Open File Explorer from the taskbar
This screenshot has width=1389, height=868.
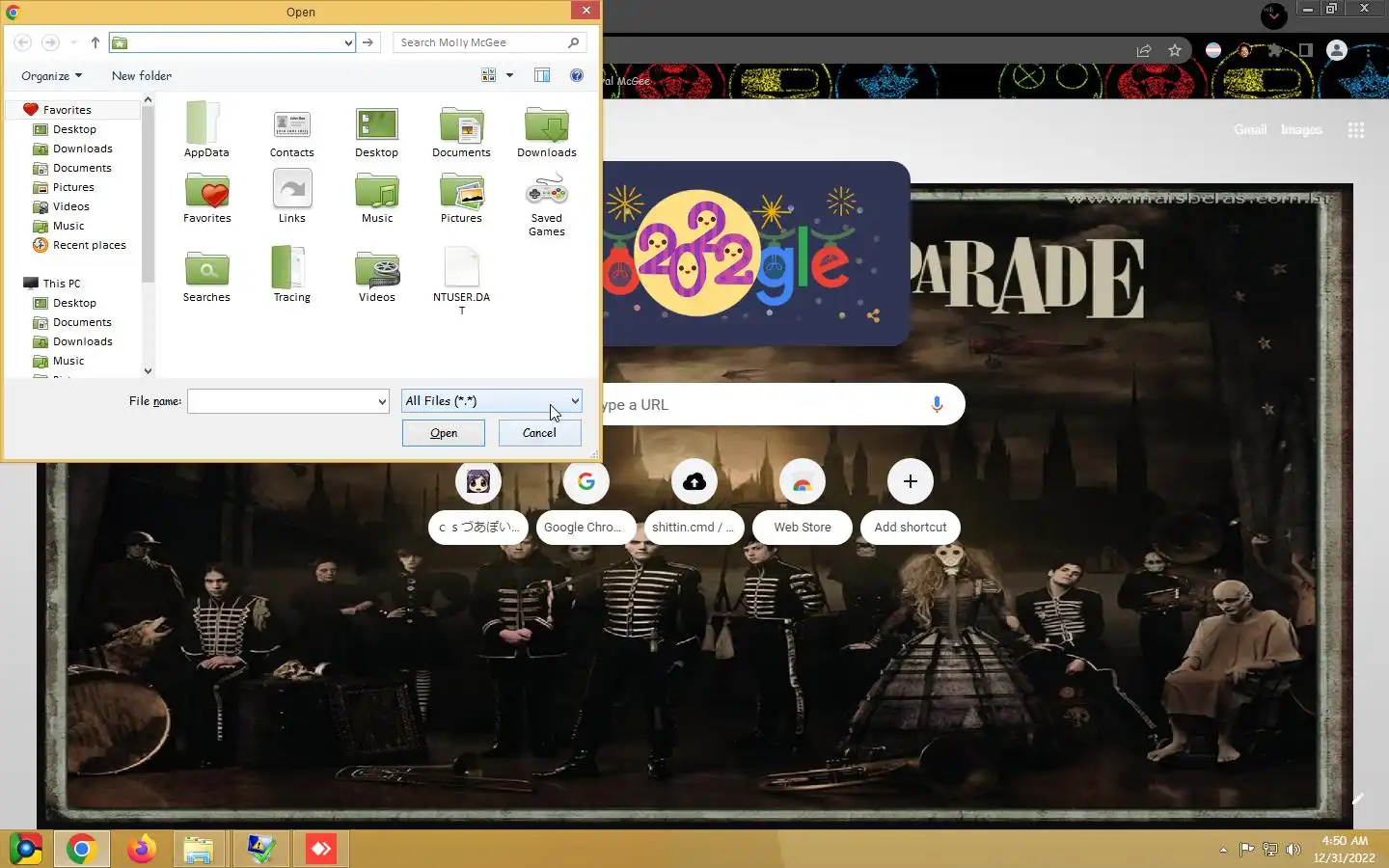(x=199, y=849)
